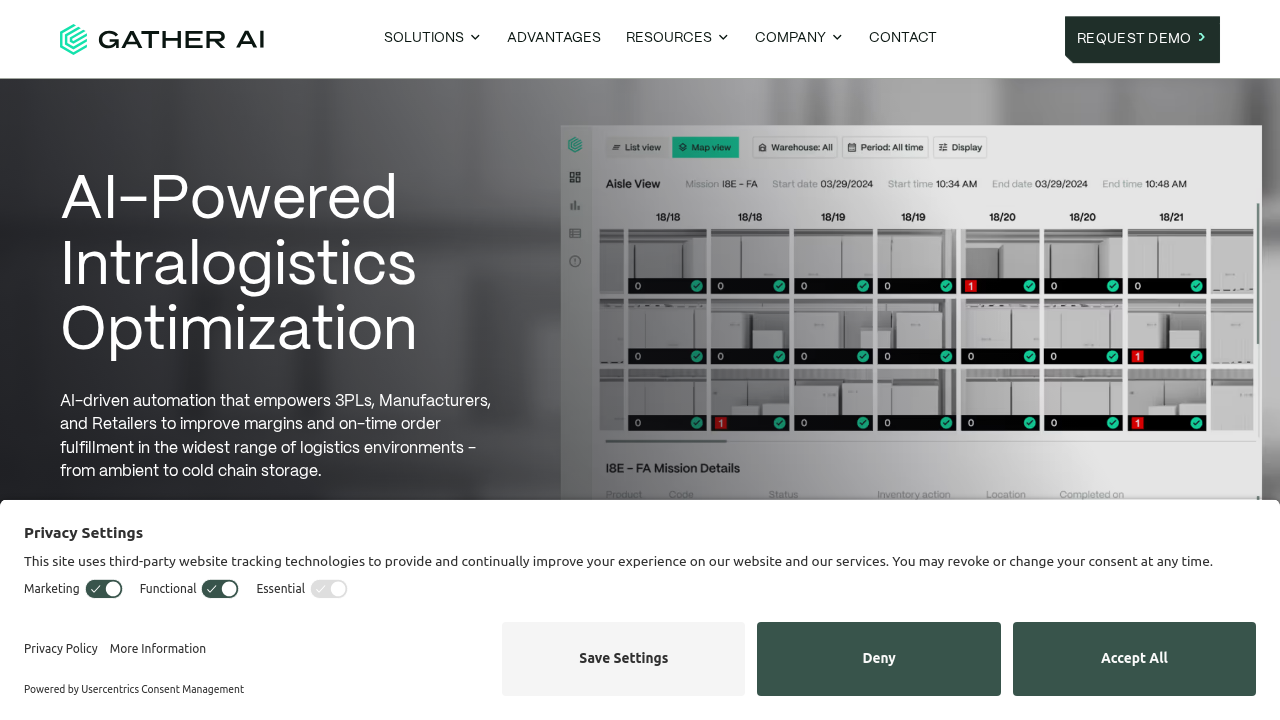Disable the Functional tracking toggle
The height and width of the screenshot is (720, 1280).
[219, 588]
